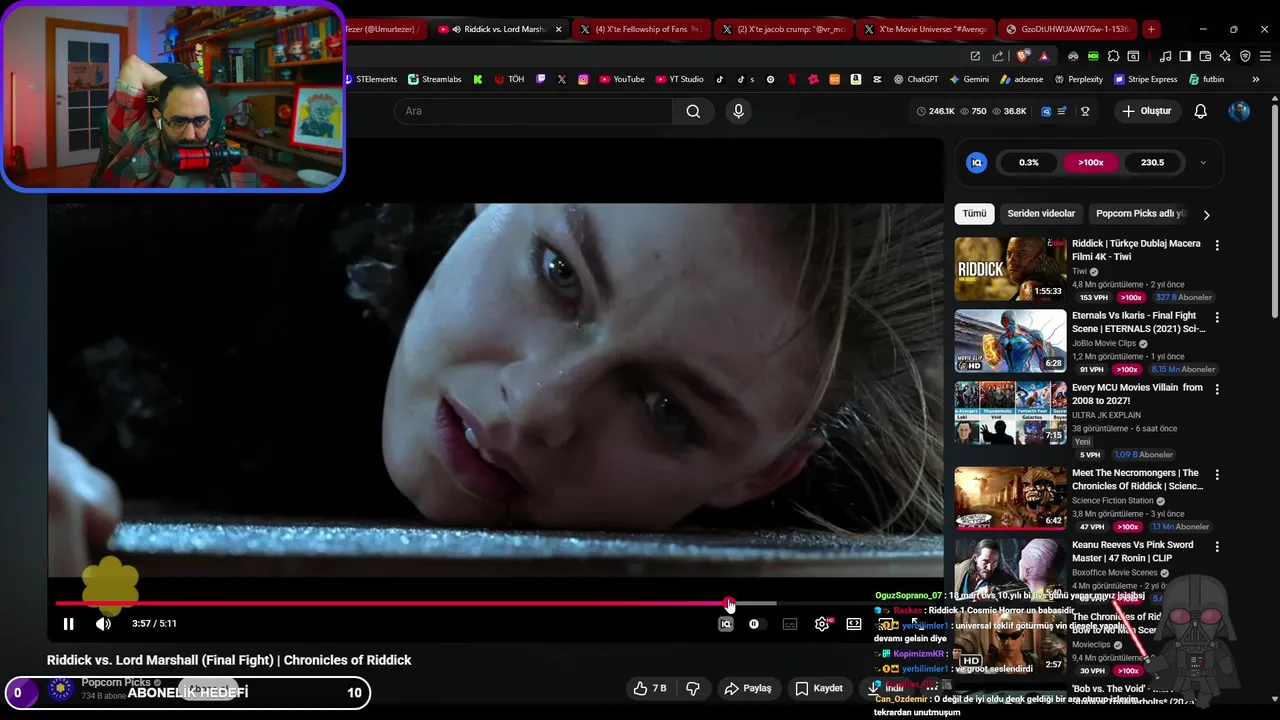Viewport: 1280px width, 720px height.
Task: Open the YouTube account avatar menu
Action: pyautogui.click(x=1239, y=111)
